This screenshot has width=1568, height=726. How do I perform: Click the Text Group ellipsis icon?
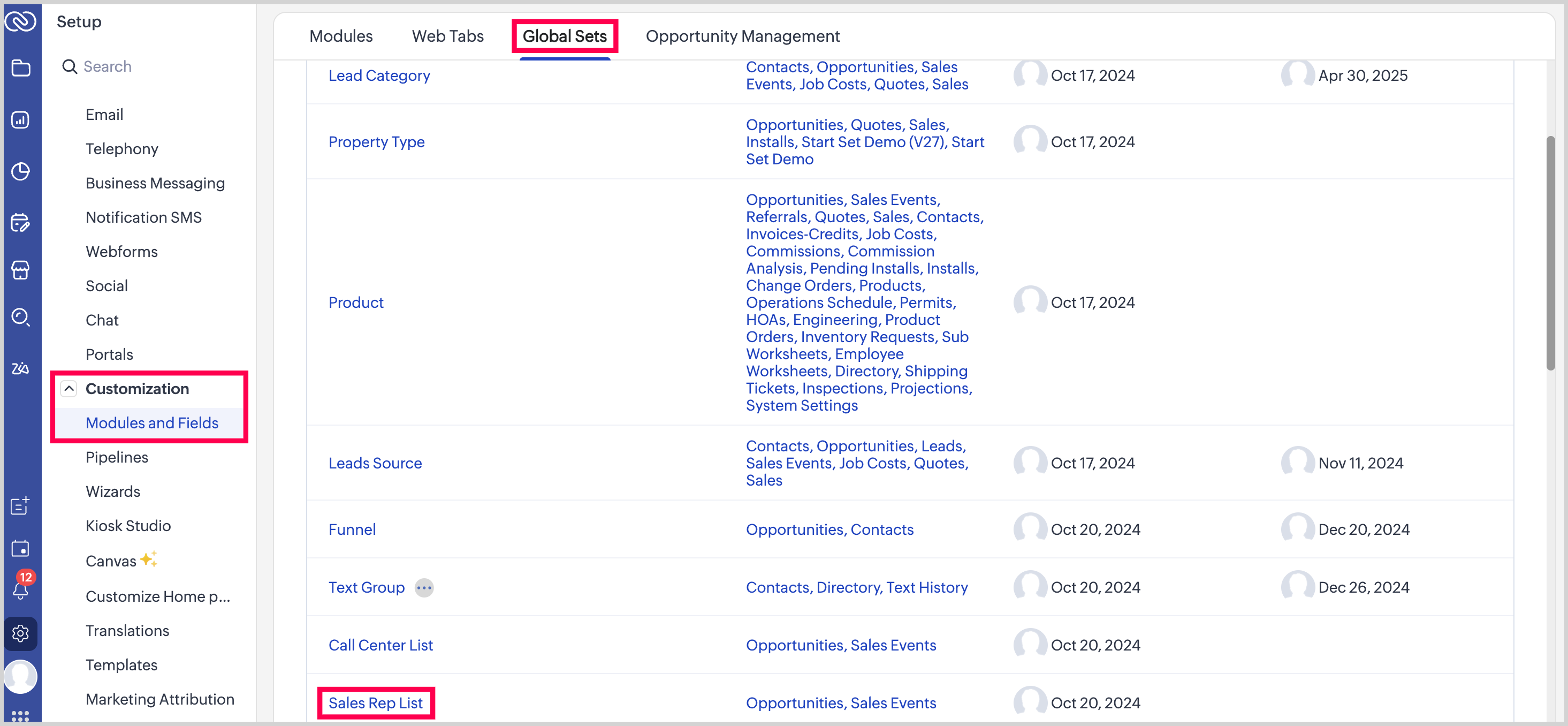click(x=424, y=588)
